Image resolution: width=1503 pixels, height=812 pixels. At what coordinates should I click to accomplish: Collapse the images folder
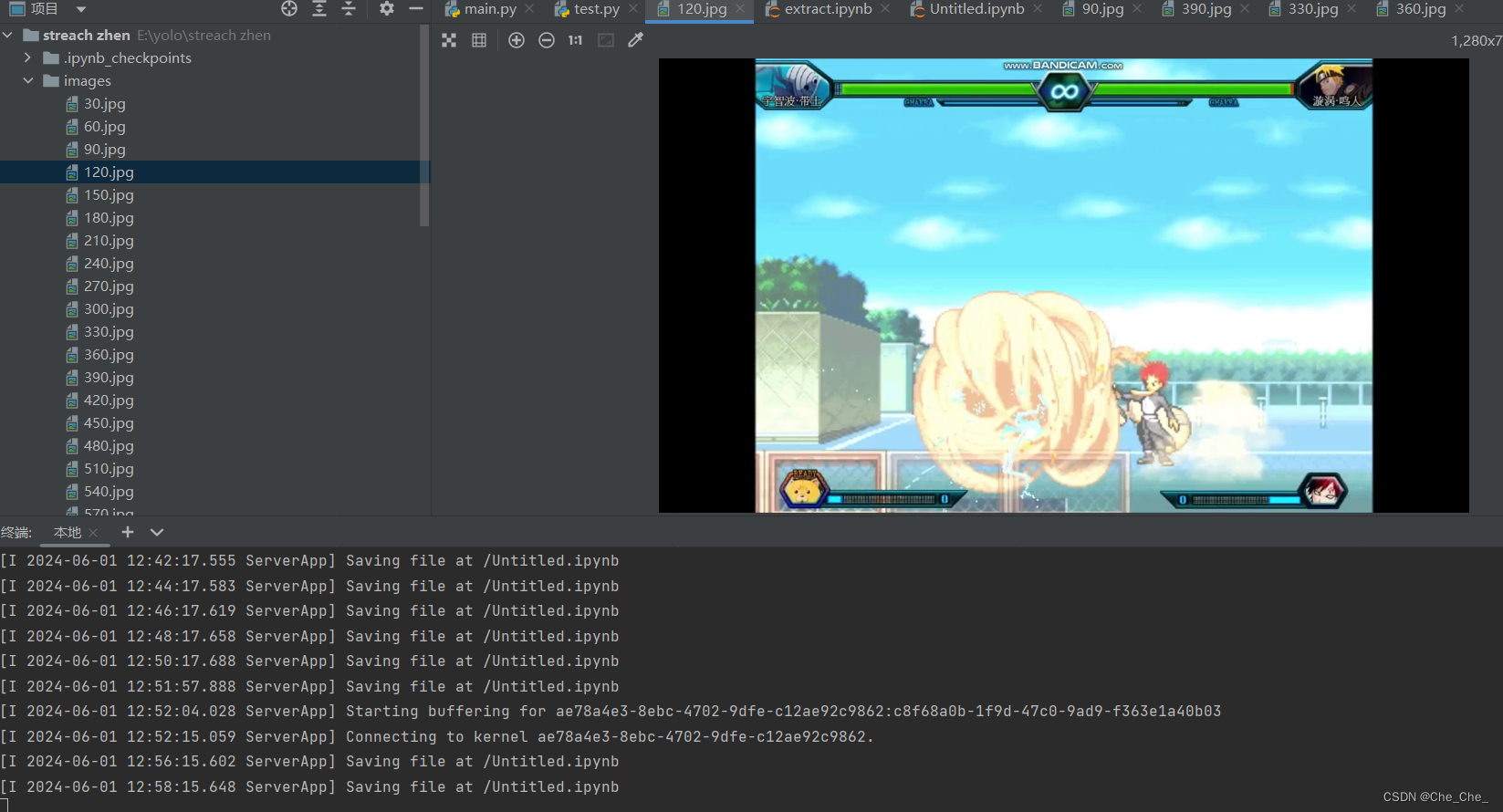(x=27, y=80)
